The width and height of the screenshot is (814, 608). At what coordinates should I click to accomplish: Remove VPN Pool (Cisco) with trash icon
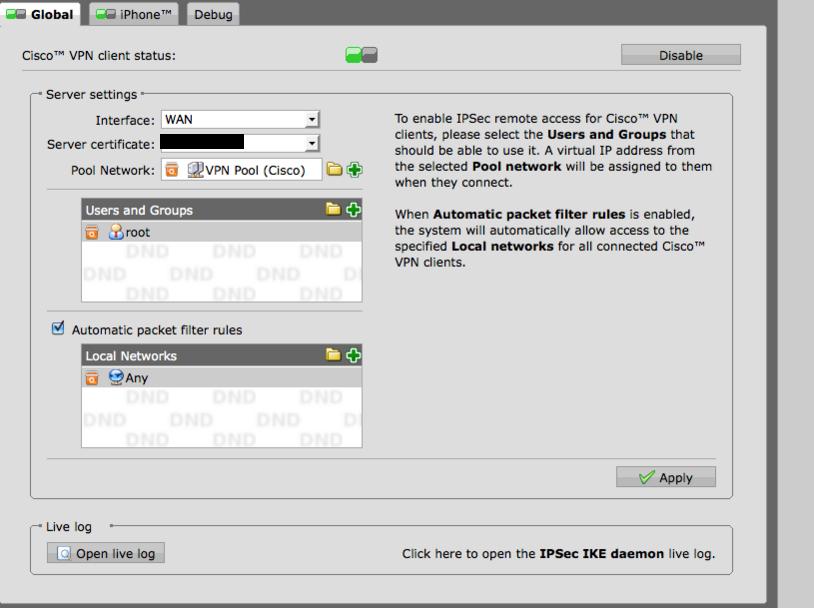pyautogui.click(x=172, y=170)
